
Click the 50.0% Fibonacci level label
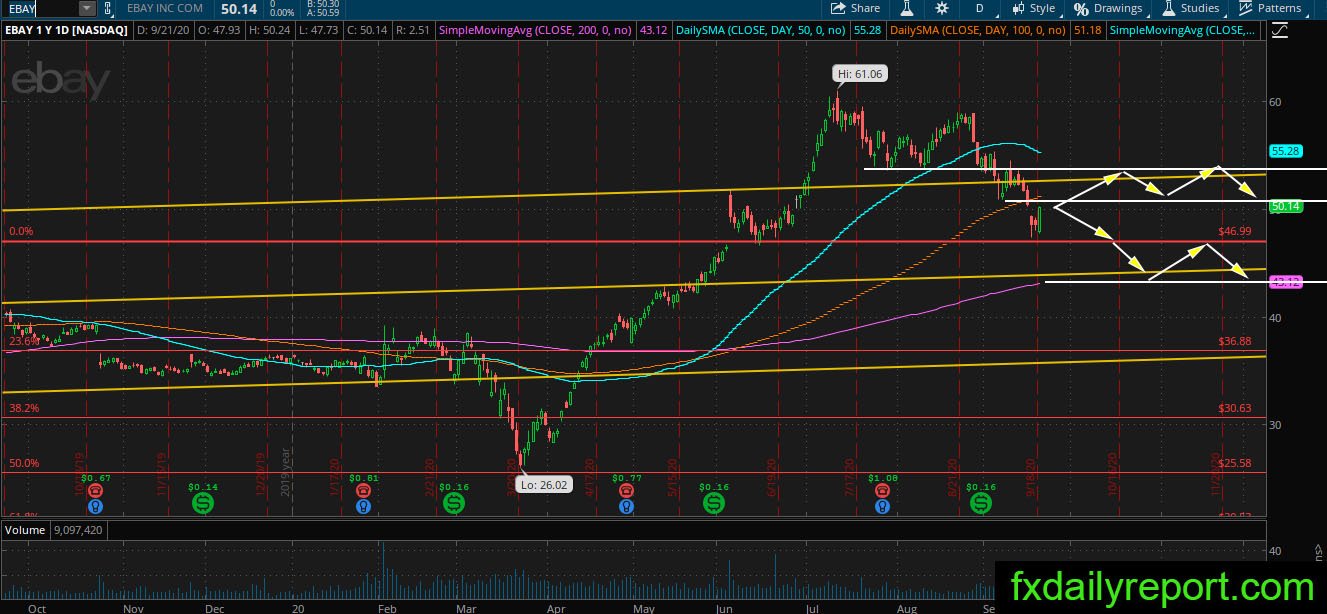click(x=24, y=463)
